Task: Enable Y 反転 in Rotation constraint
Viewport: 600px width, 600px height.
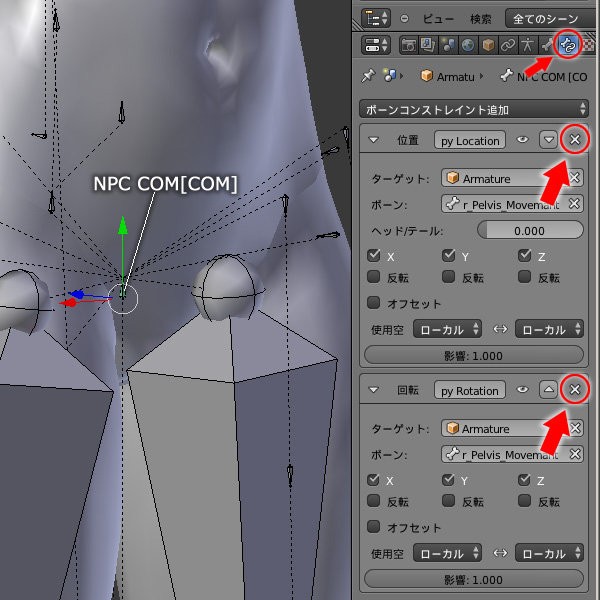Action: [x=448, y=501]
